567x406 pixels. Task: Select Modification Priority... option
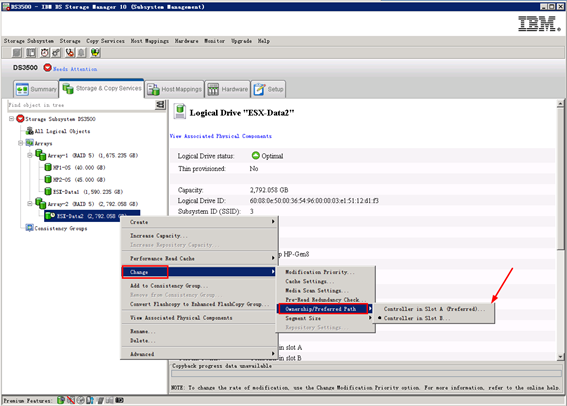326,272
